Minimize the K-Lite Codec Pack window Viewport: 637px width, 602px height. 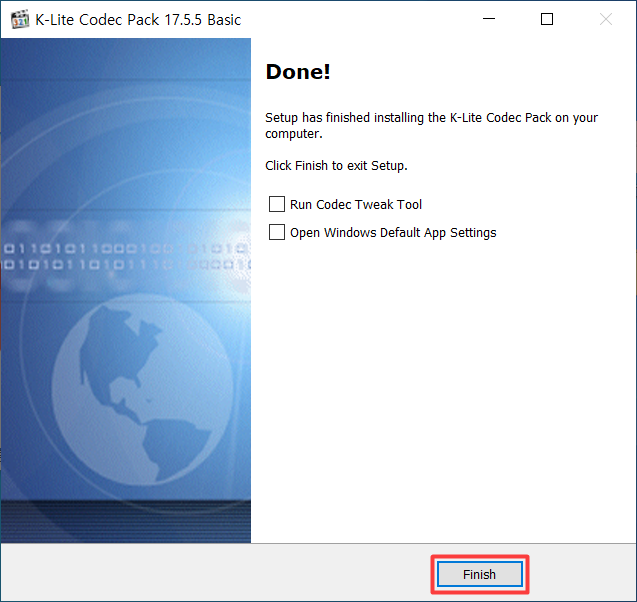click(x=489, y=19)
